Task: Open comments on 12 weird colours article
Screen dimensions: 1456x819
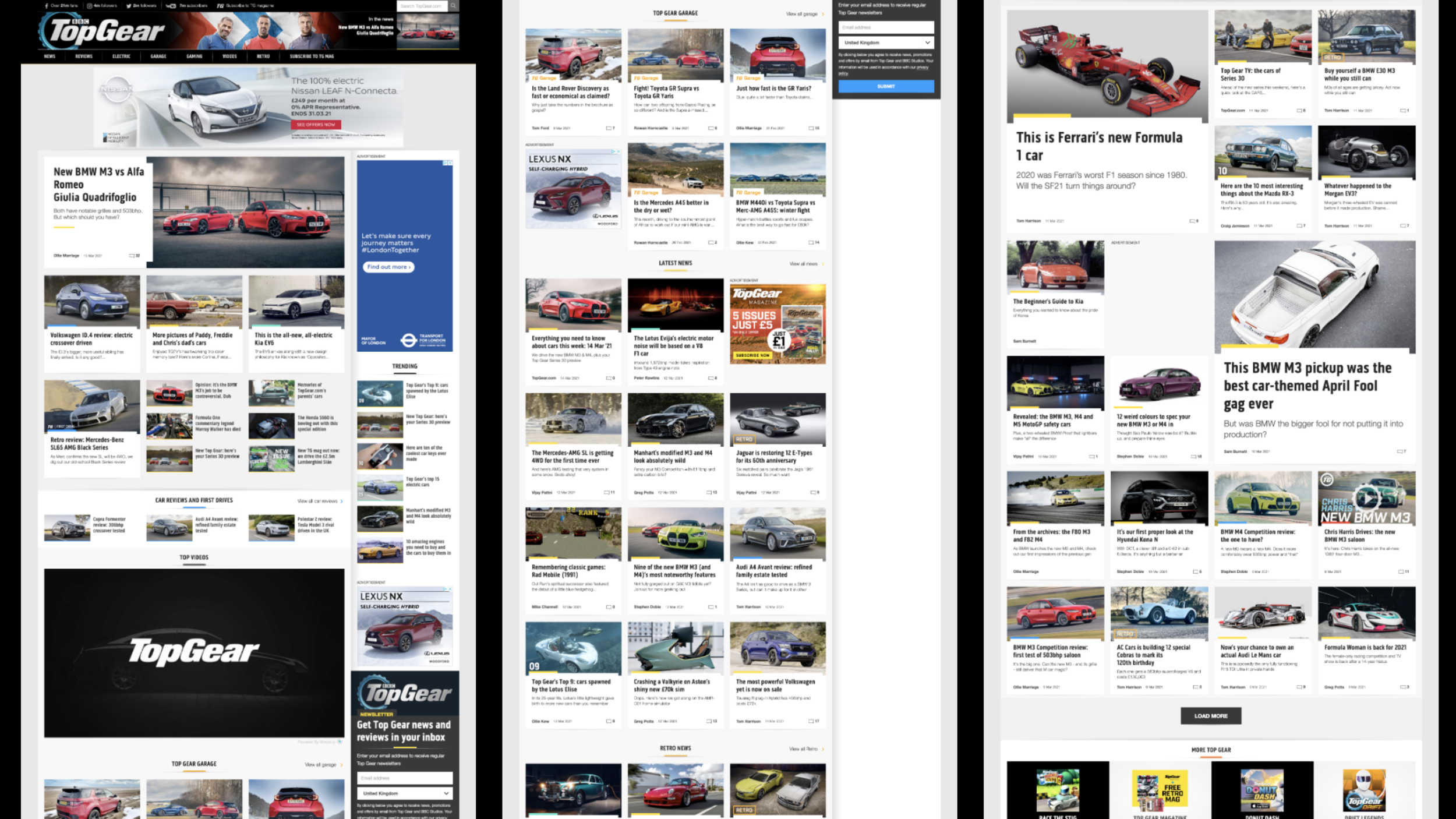Action: (1196, 457)
